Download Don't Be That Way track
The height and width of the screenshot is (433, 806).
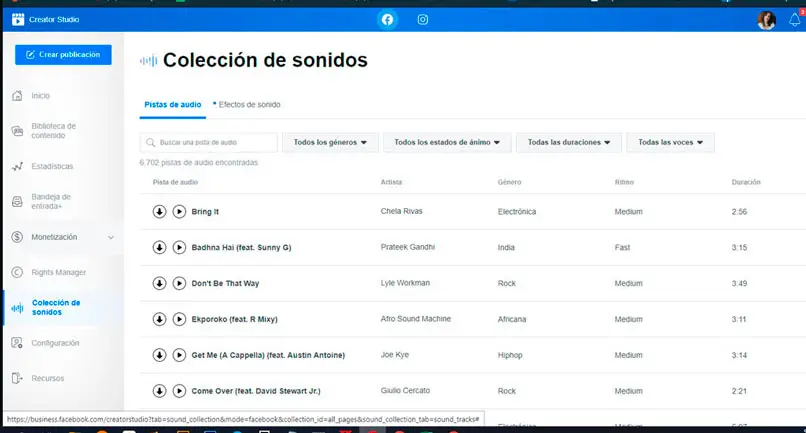(x=159, y=283)
